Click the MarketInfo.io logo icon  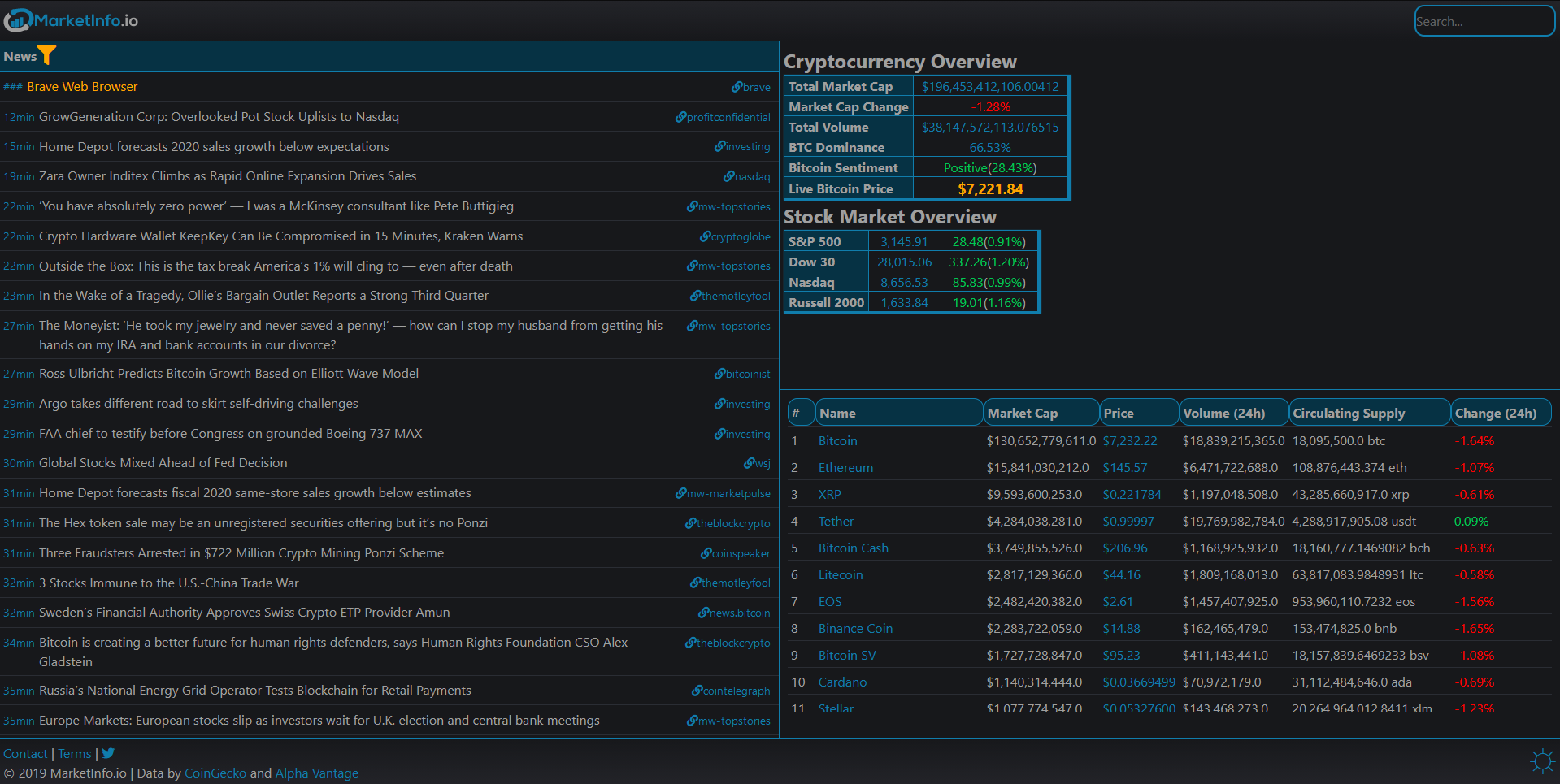coord(18,20)
